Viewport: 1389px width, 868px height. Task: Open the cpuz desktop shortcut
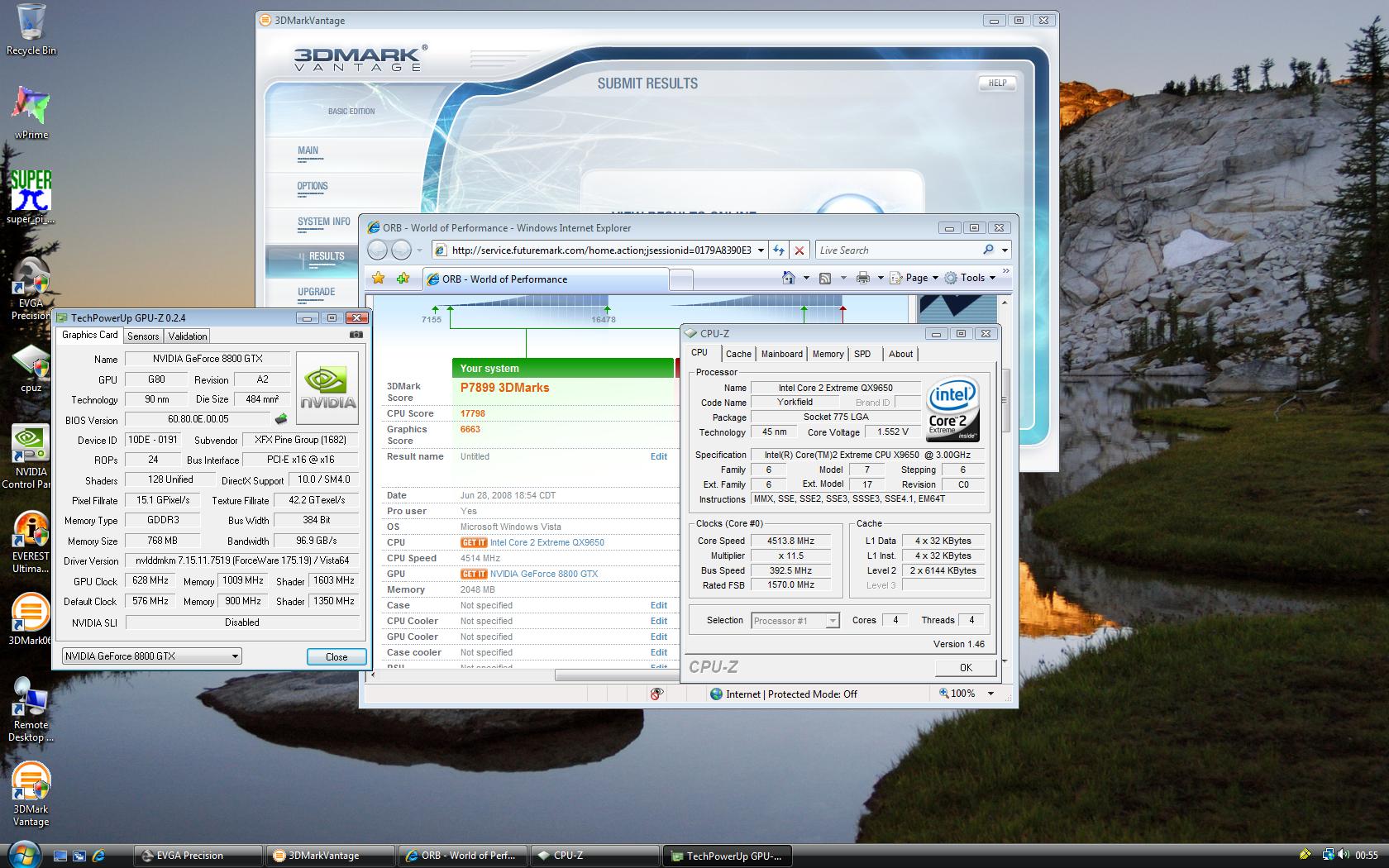(31, 368)
